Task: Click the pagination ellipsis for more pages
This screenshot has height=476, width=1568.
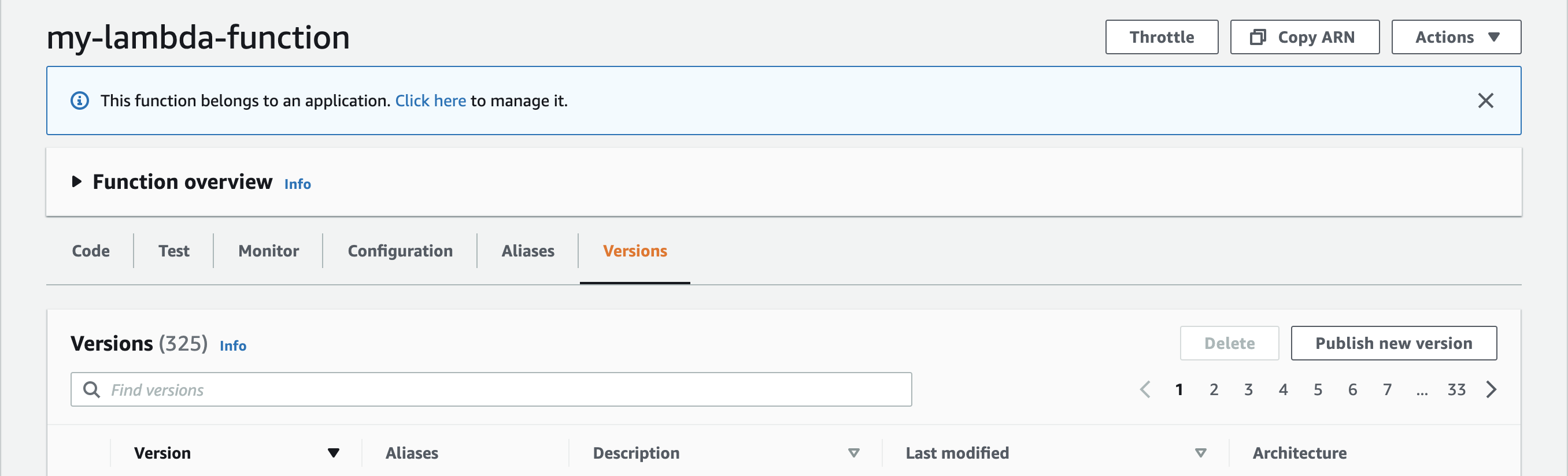Action: (x=1421, y=390)
